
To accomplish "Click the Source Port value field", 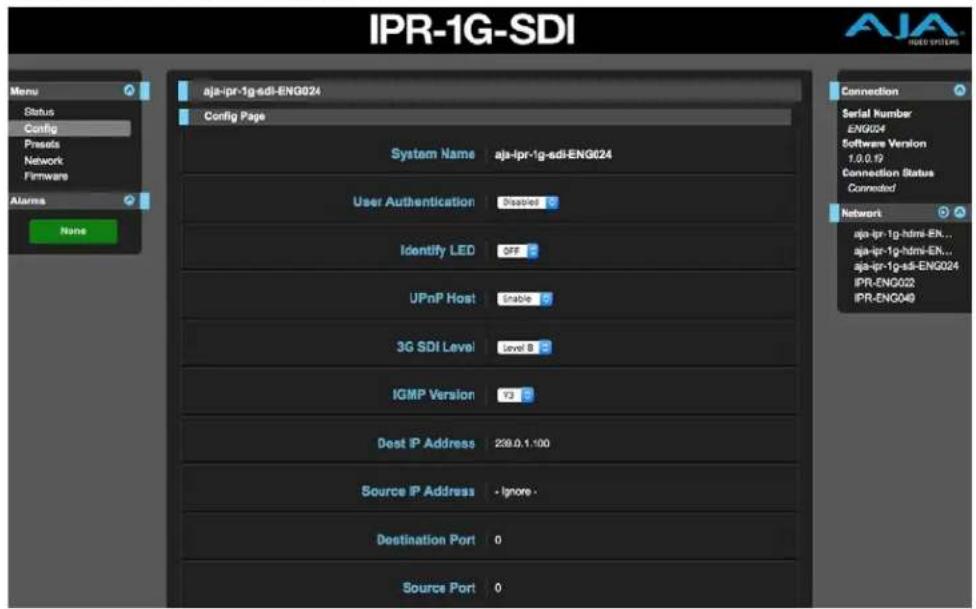I will pos(498,588).
